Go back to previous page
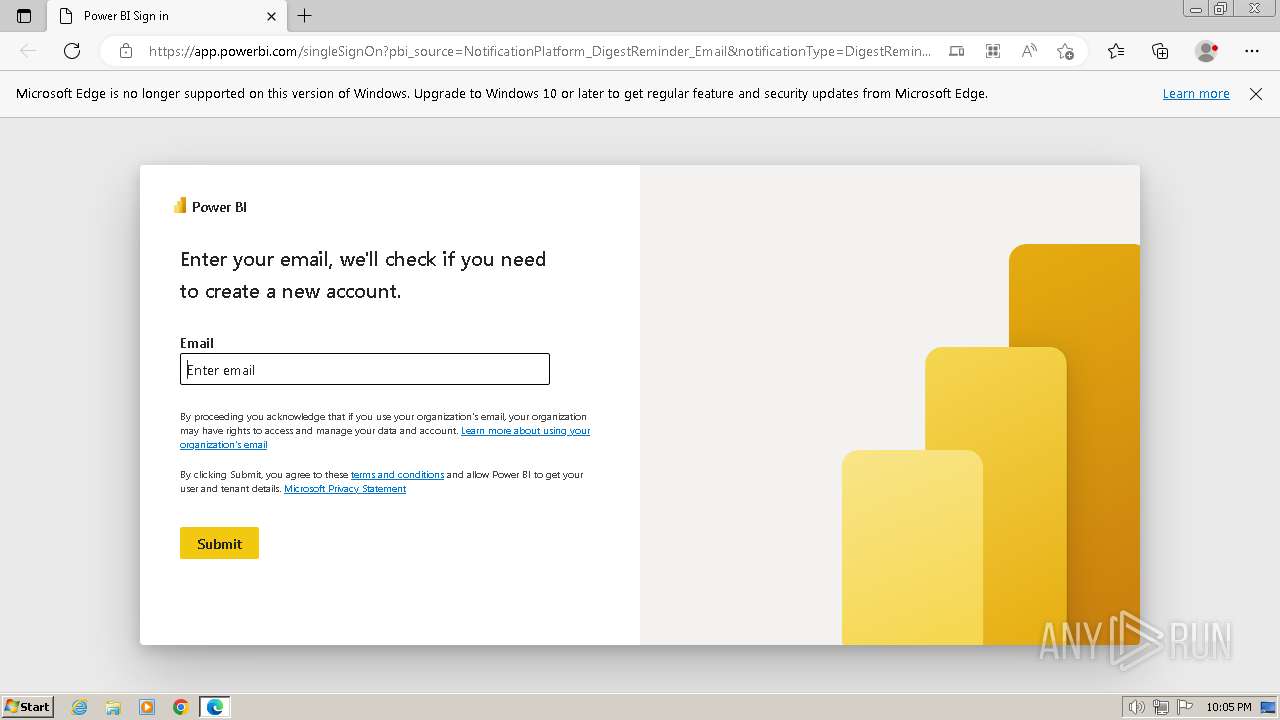1280x720 pixels. (x=28, y=51)
